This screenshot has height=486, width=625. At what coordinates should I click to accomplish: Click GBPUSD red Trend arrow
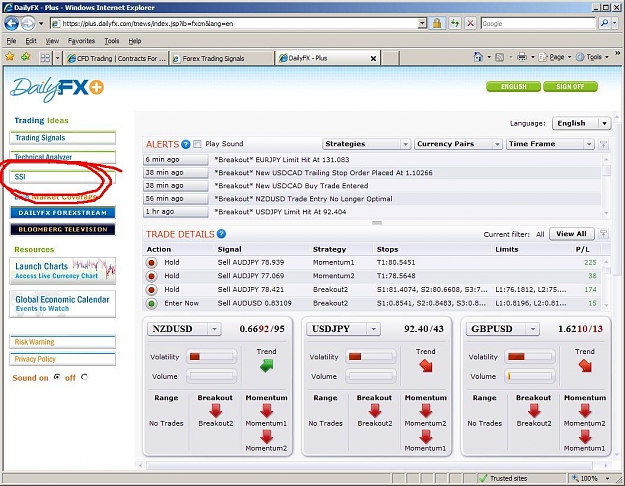[585, 366]
